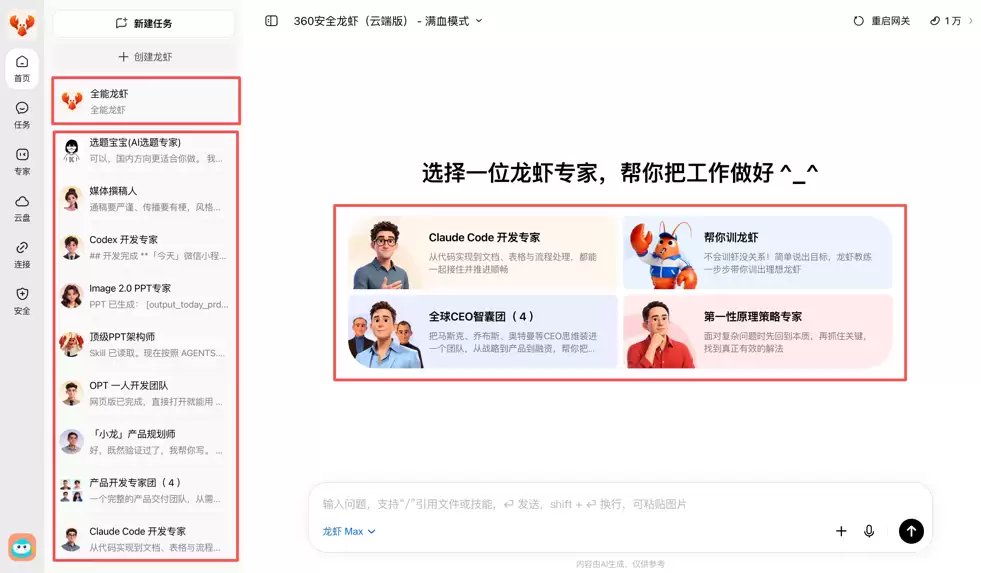
Task: Open the 1万 credits indicator
Action: click(951, 21)
